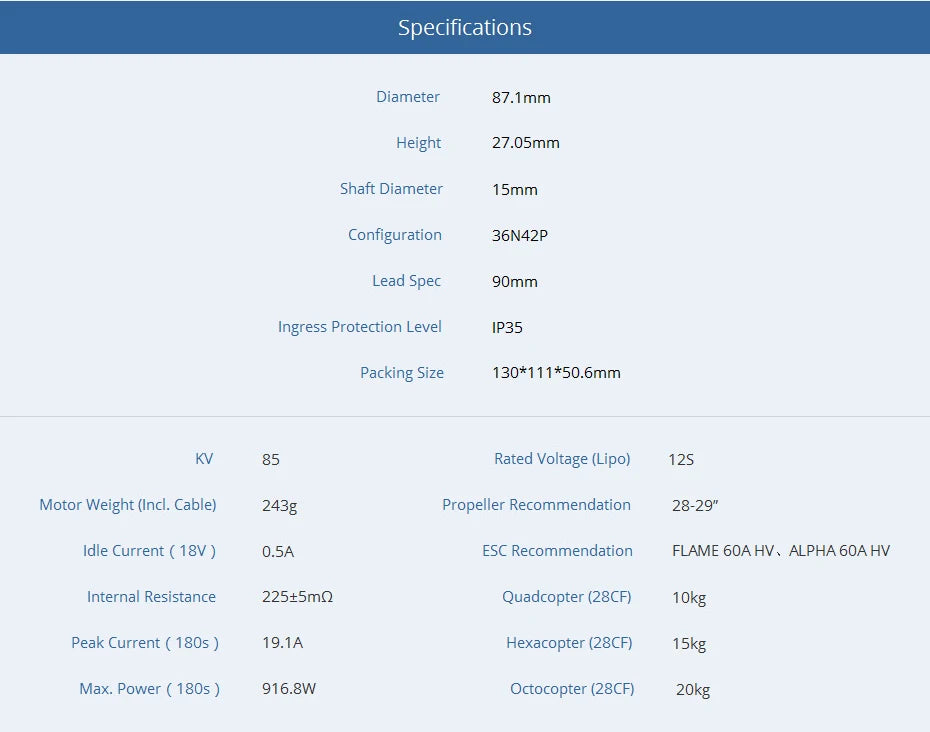930x732 pixels.
Task: Click the Specifications header
Action: tap(464, 27)
